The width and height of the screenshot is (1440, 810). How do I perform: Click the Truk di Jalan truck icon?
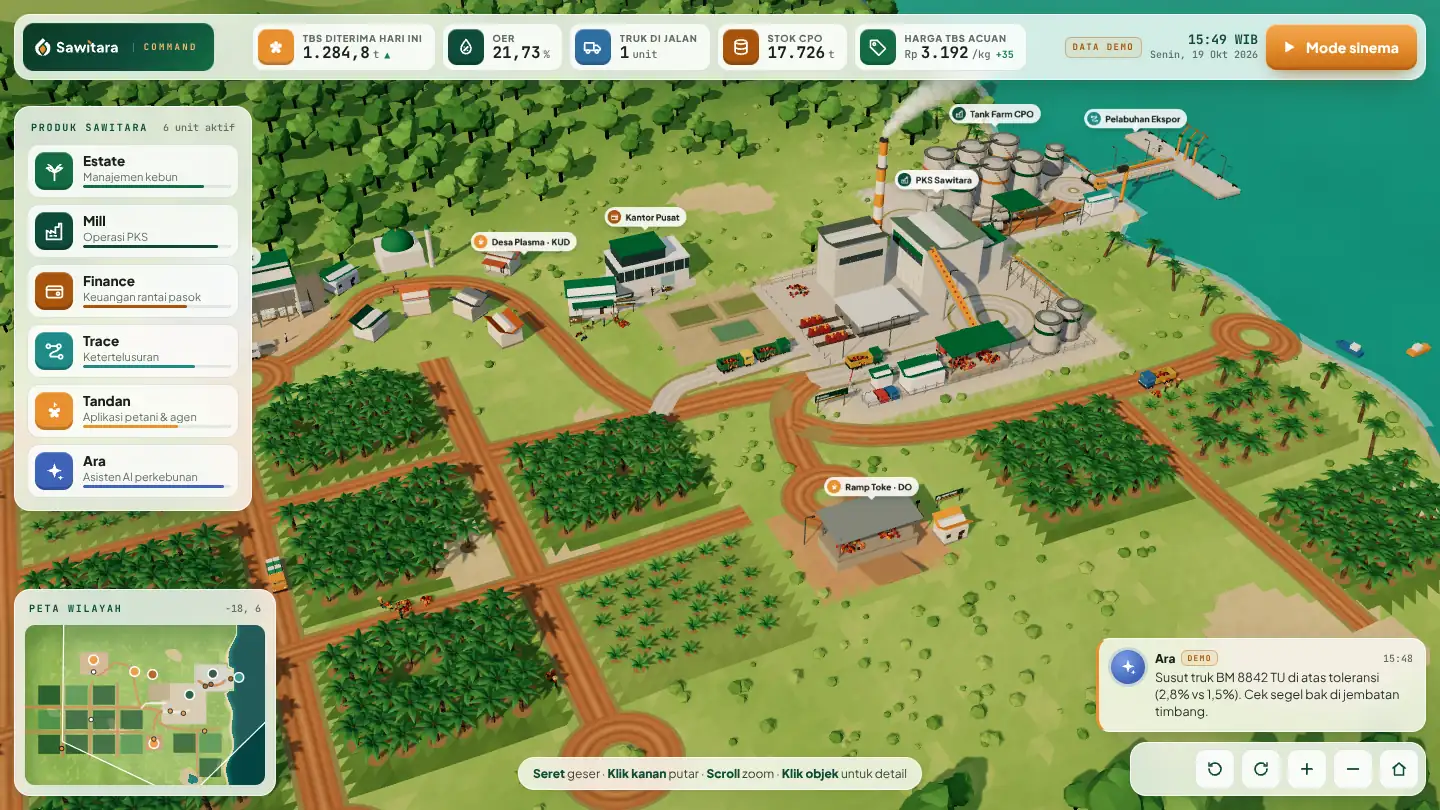tap(593, 47)
